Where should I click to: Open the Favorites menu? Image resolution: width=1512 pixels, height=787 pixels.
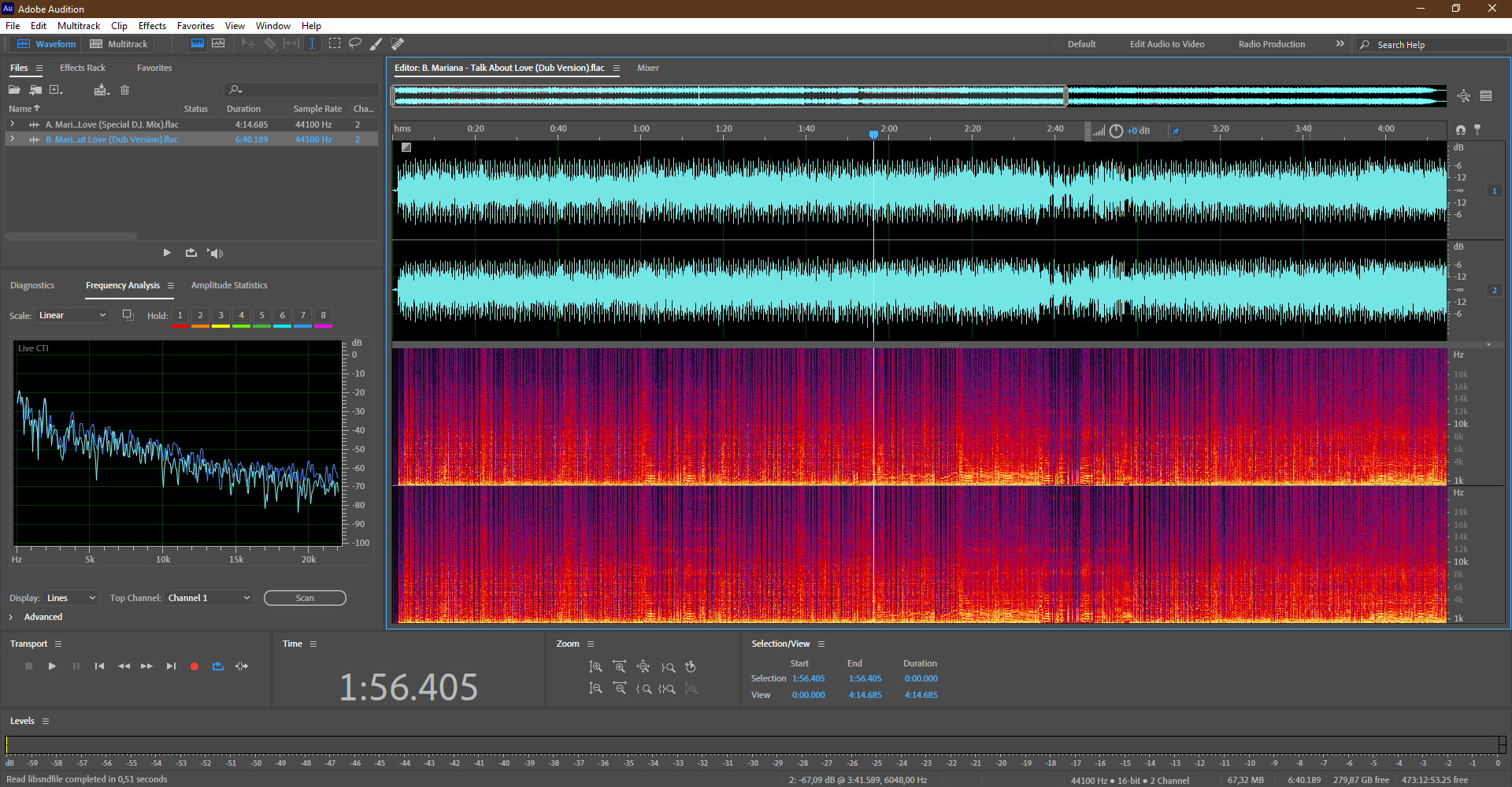pos(195,26)
